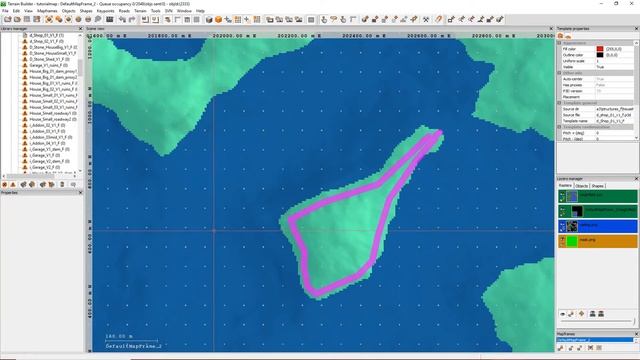Viewport: 640px width, 360px height.
Task: Click the mask.png green thumbnail
Action: click(x=572, y=241)
